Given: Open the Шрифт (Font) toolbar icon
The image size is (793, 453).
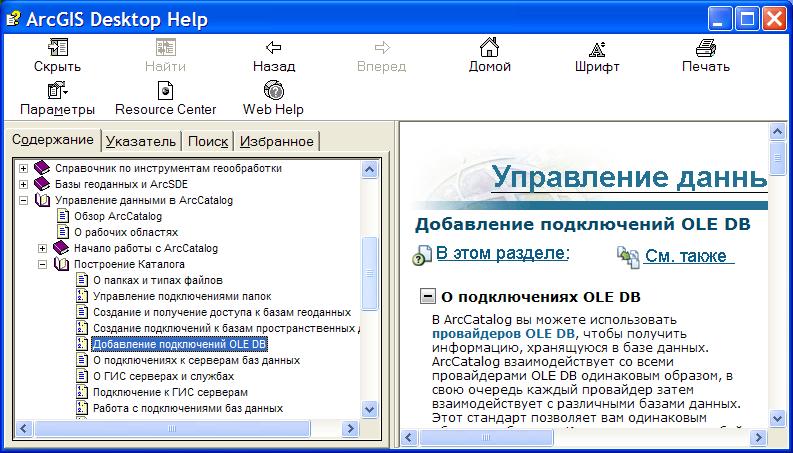Looking at the screenshot, I should coord(597,49).
